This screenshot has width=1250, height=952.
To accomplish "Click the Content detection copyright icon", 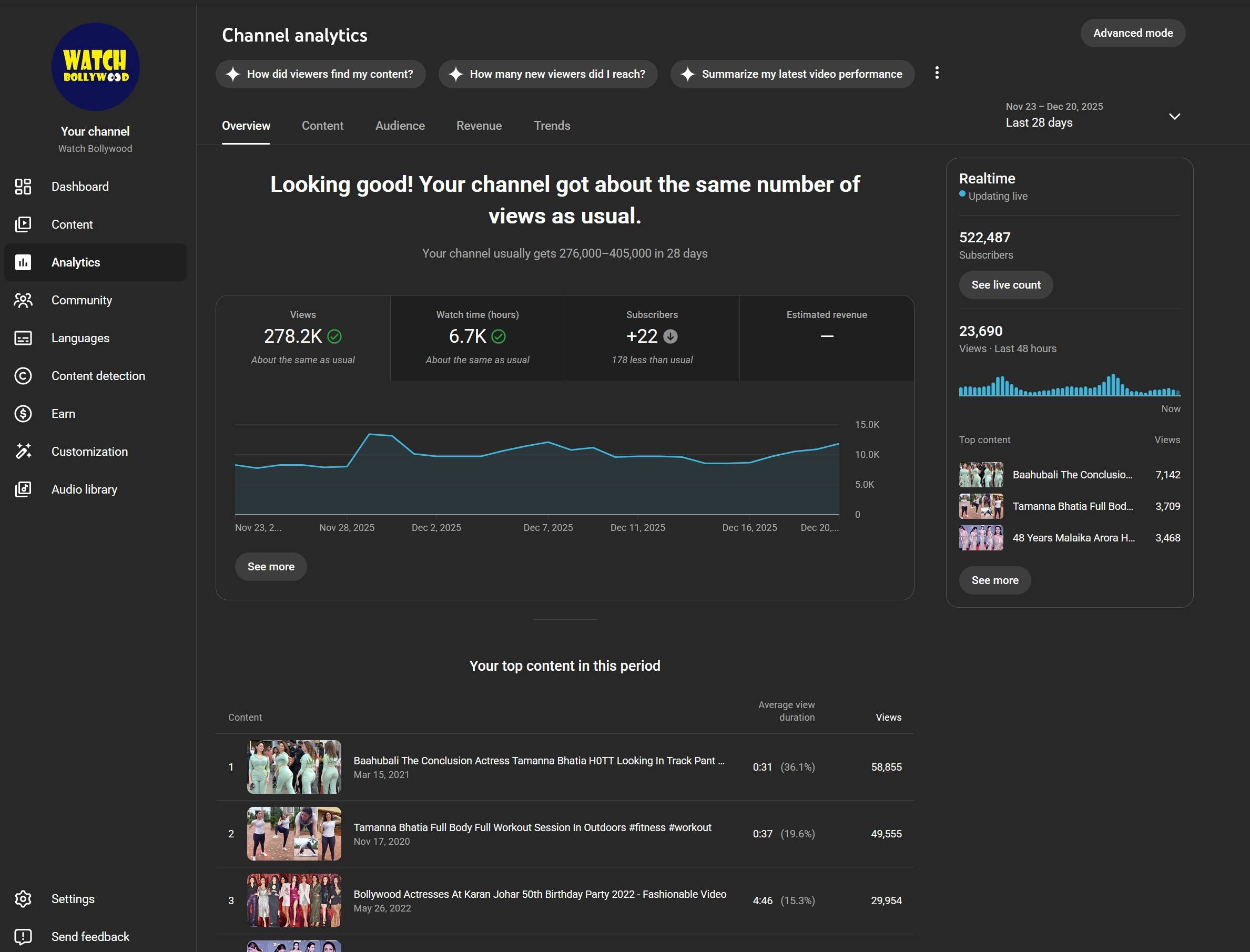I will point(23,376).
